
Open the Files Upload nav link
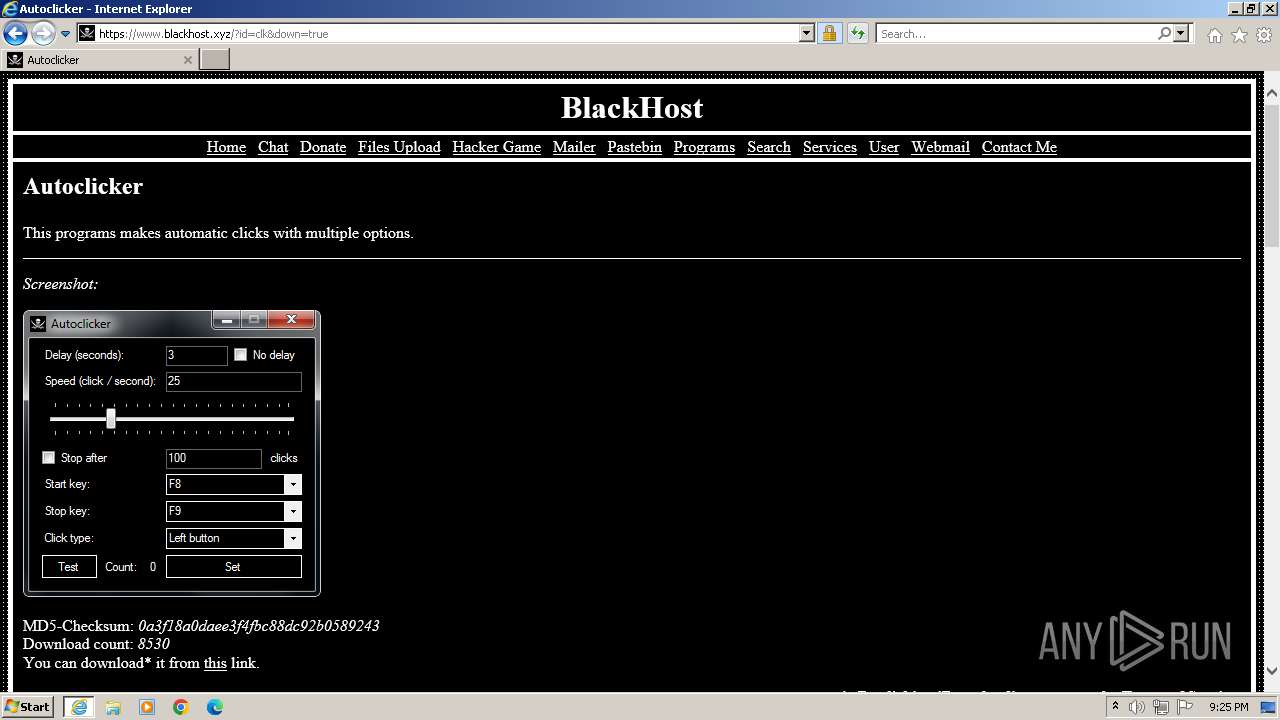pyautogui.click(x=399, y=147)
